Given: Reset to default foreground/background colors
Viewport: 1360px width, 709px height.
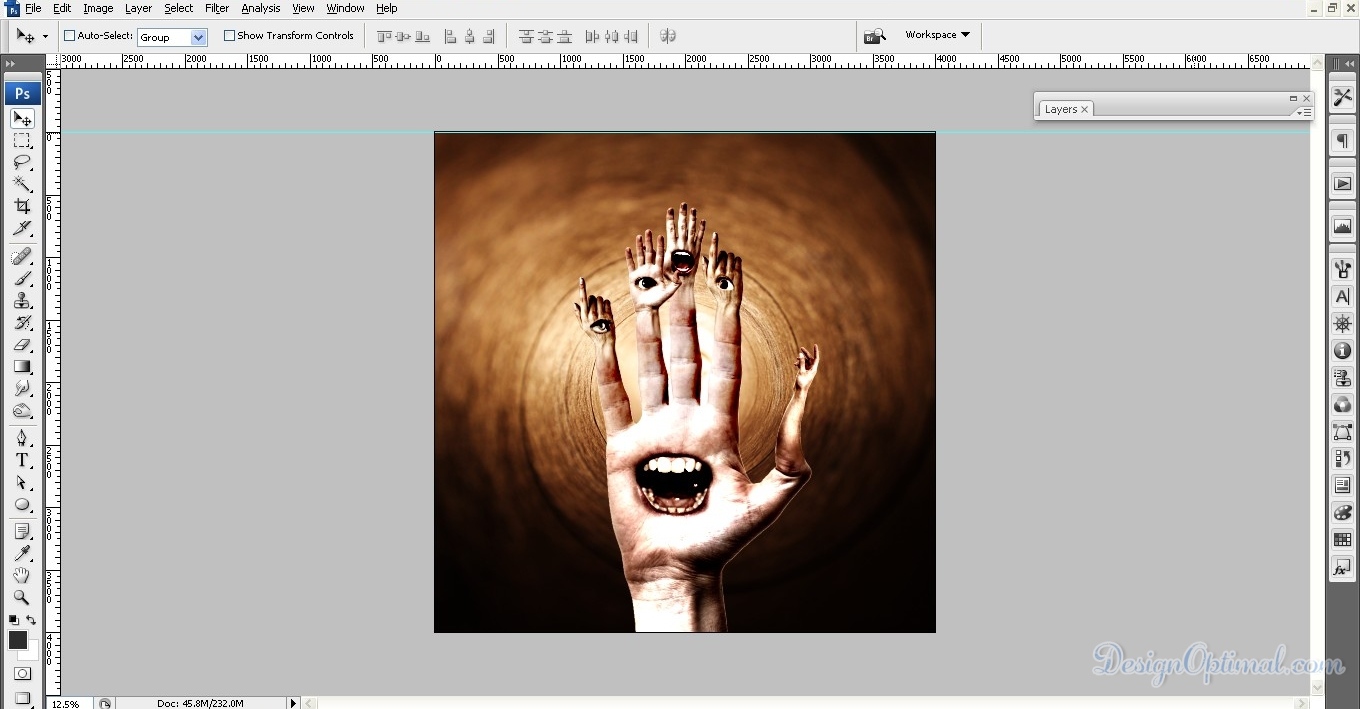Looking at the screenshot, I should 13,620.
